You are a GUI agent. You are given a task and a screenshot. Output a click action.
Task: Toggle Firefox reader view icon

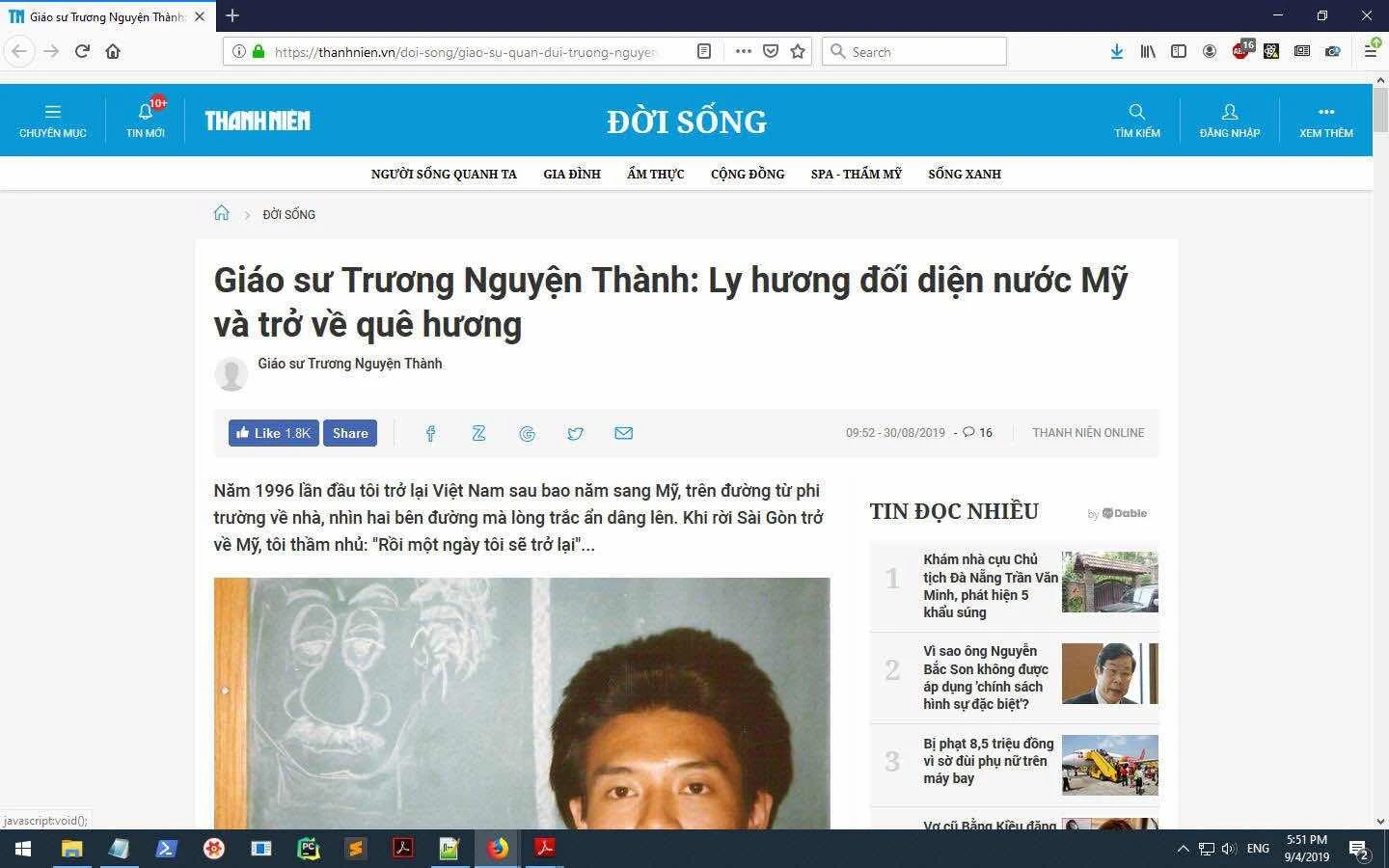pyautogui.click(x=704, y=51)
